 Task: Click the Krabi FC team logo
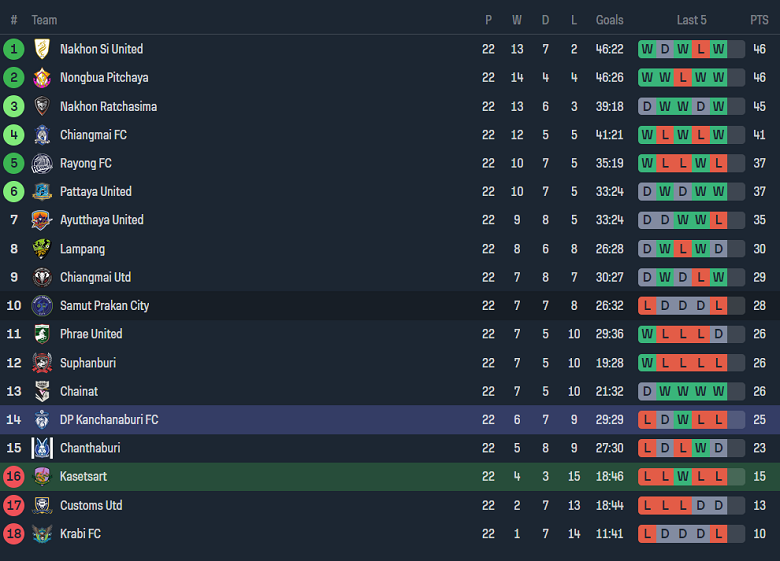pos(42,534)
